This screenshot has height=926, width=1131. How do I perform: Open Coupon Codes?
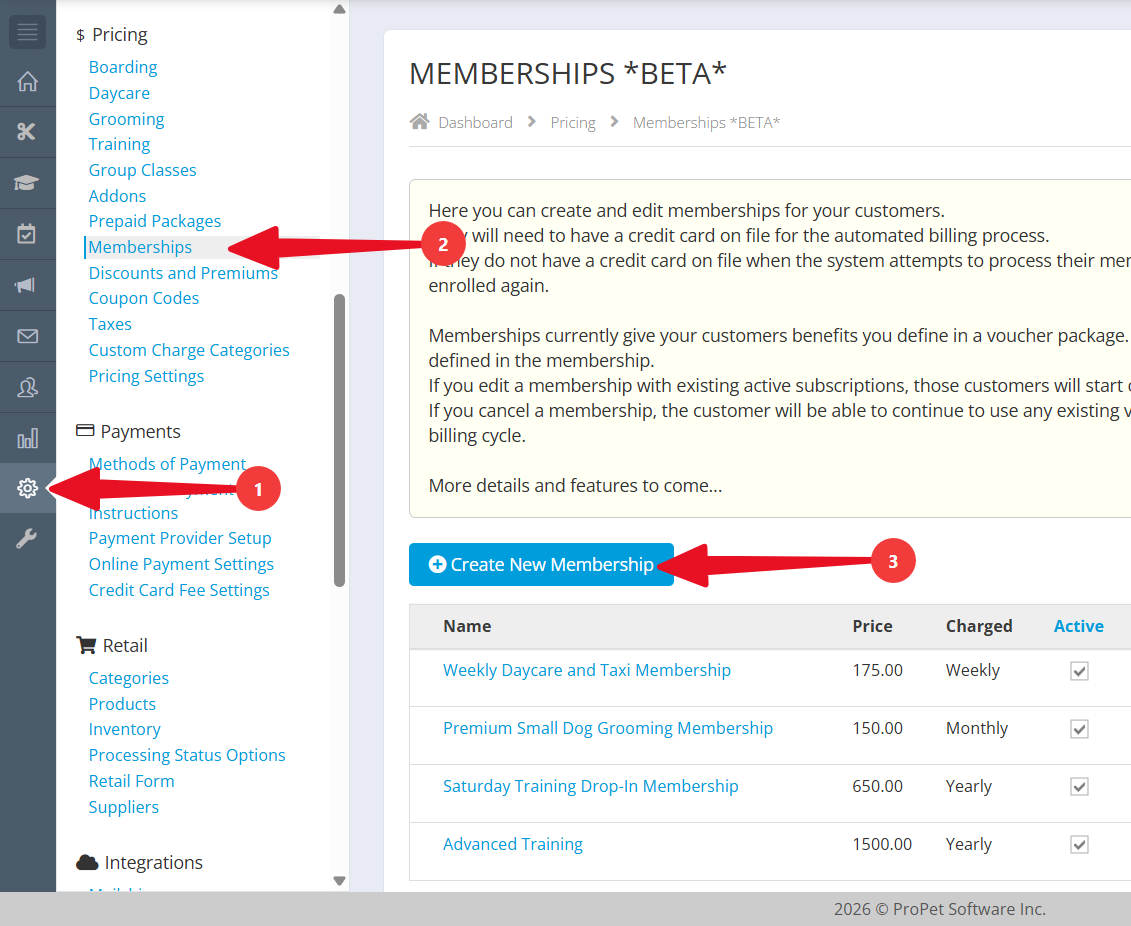click(x=144, y=299)
